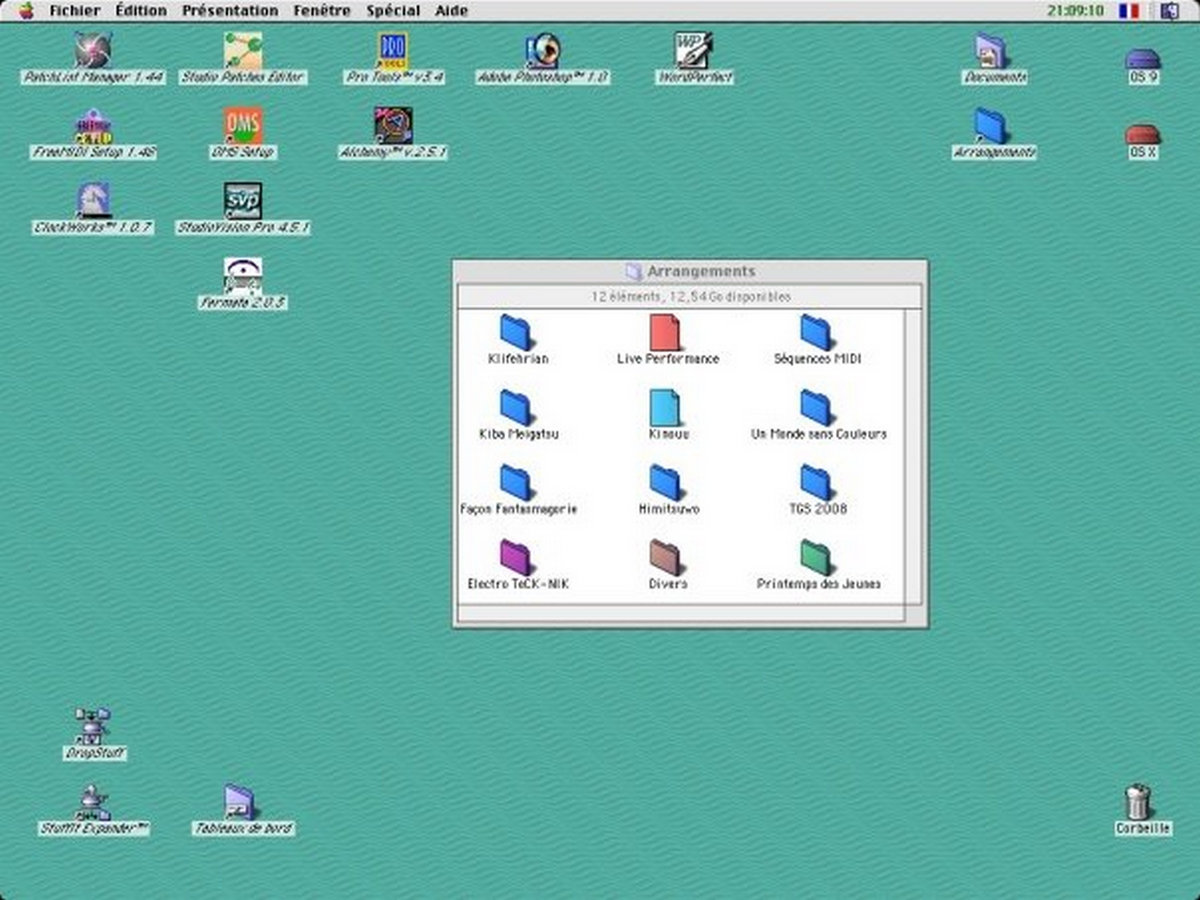Click the WordPerfect desktop icon
The width and height of the screenshot is (1200, 900).
pos(693,51)
